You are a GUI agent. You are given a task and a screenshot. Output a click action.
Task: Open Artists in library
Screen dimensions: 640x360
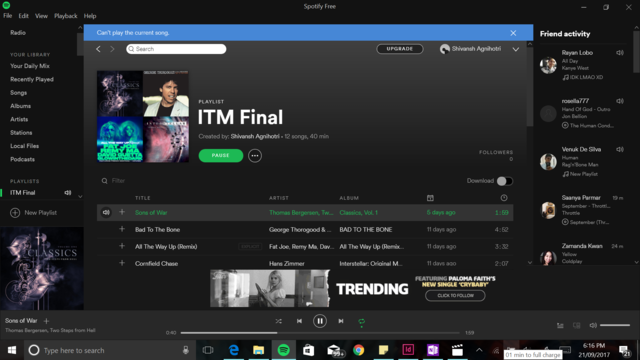pyautogui.click(x=19, y=120)
